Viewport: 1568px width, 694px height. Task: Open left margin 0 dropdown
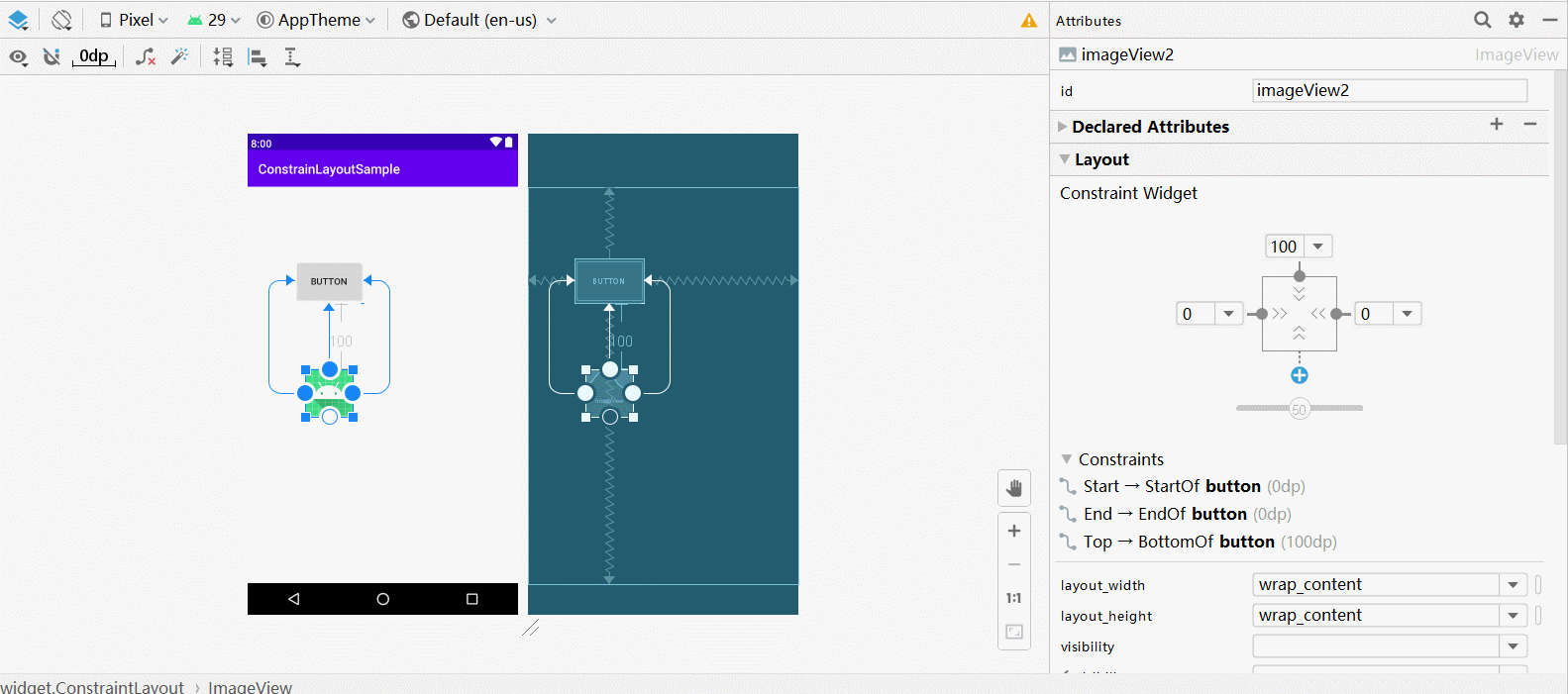click(1229, 314)
